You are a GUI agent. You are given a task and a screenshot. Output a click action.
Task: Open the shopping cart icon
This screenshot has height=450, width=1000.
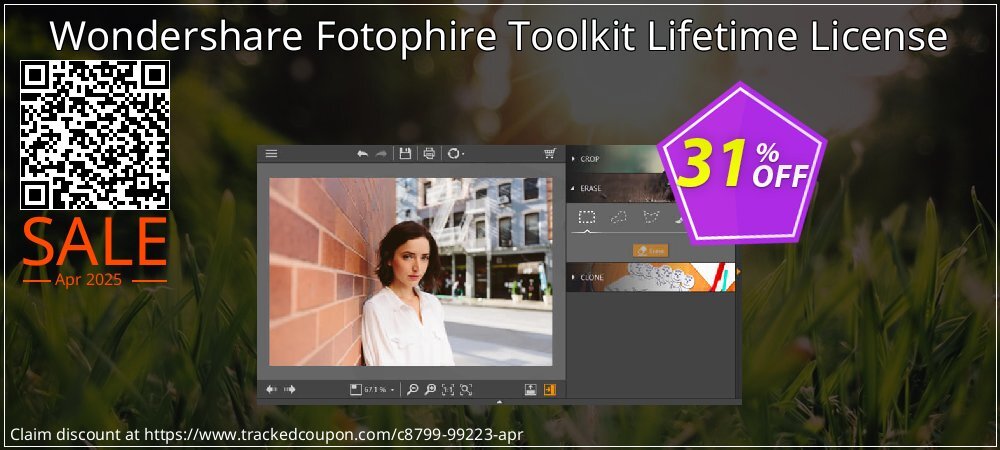[550, 154]
